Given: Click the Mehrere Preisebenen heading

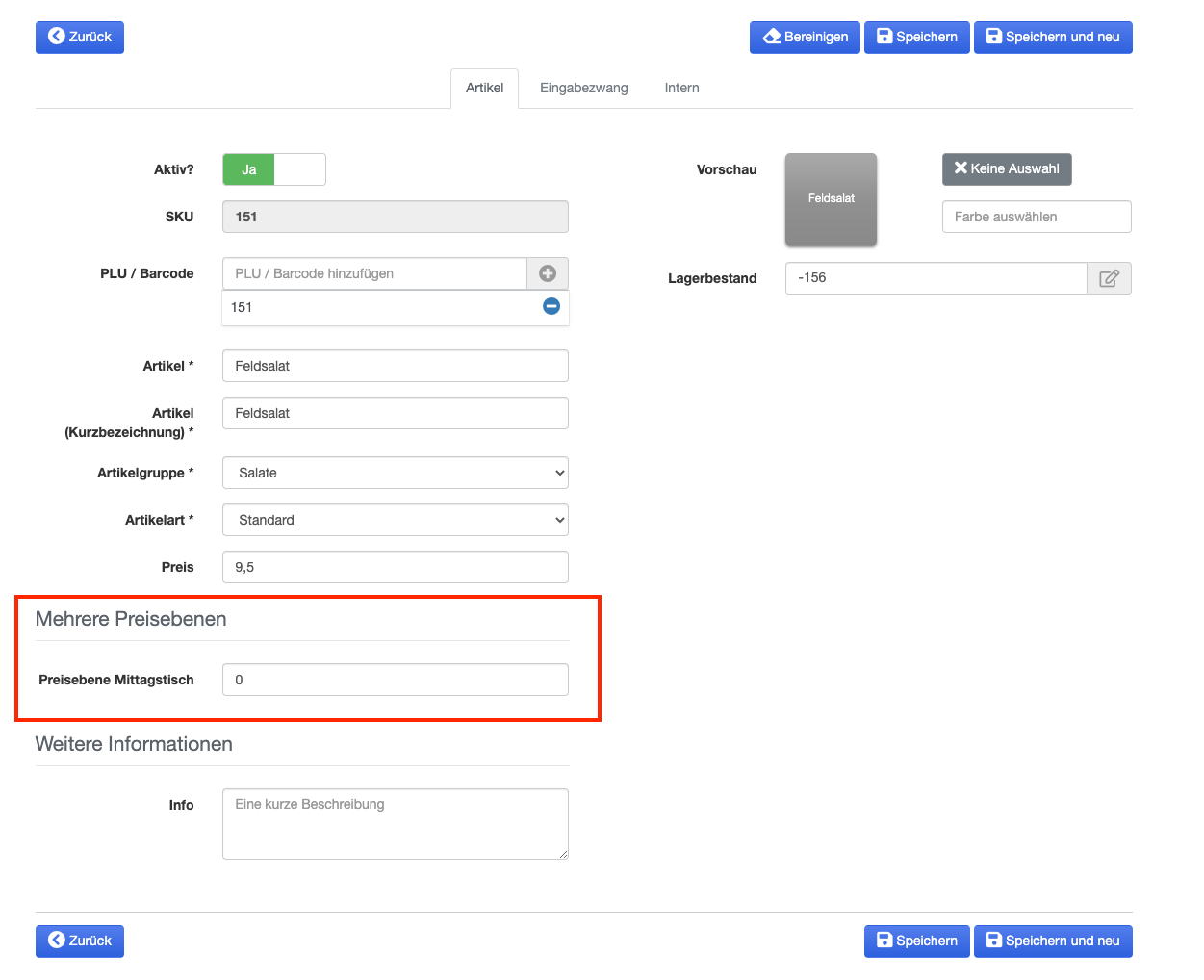Looking at the screenshot, I should click(131, 619).
